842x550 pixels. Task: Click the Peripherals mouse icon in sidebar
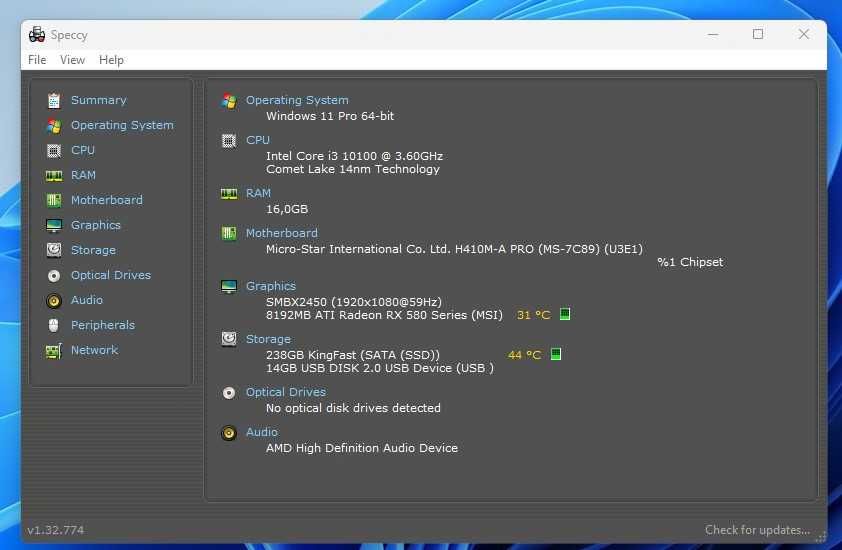[x=54, y=325]
